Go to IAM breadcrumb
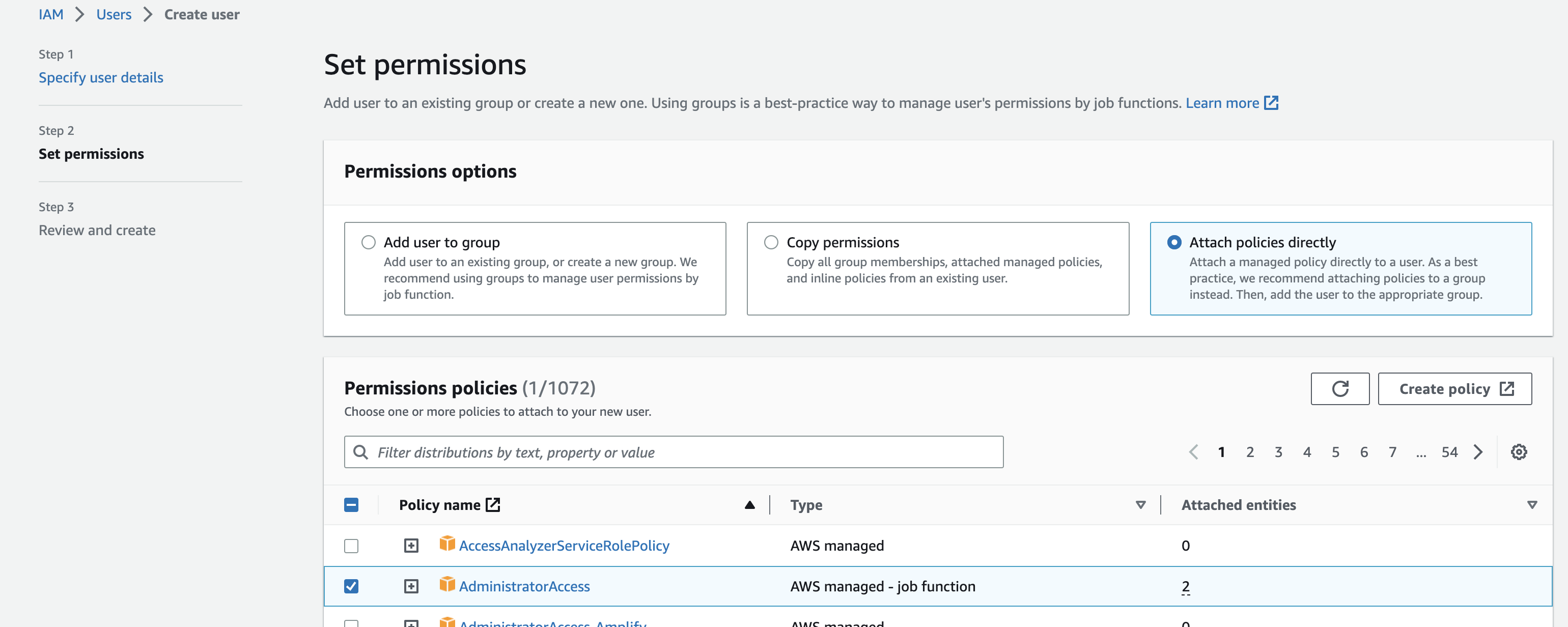This screenshot has width=1568, height=627. [x=51, y=15]
